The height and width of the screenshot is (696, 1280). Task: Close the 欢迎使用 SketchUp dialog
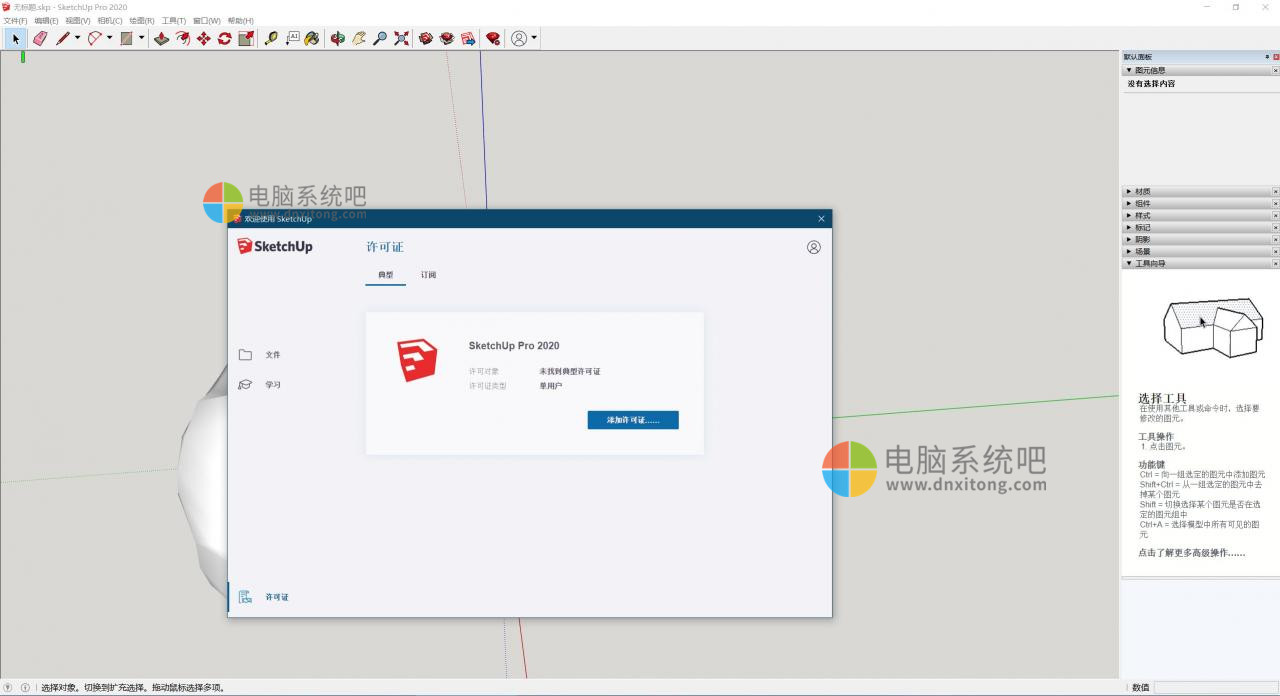click(822, 219)
